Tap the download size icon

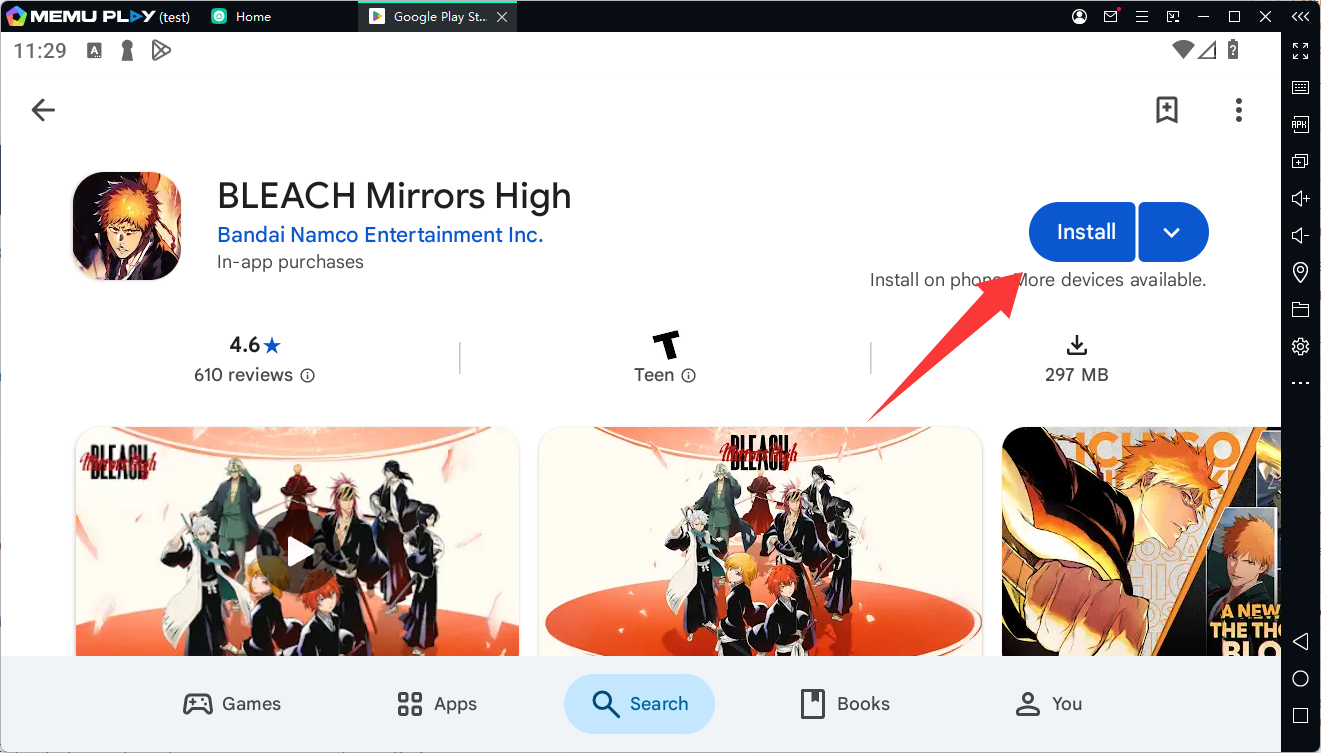tap(1076, 345)
